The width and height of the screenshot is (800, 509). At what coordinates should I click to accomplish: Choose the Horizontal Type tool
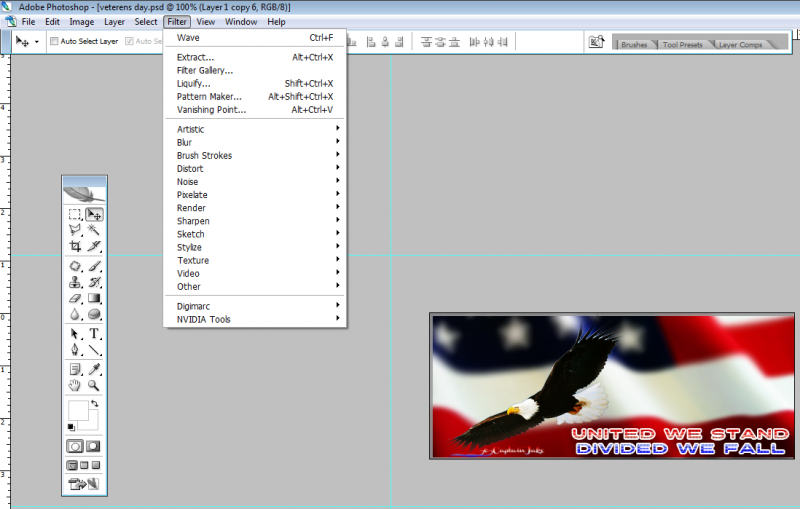coord(94,333)
